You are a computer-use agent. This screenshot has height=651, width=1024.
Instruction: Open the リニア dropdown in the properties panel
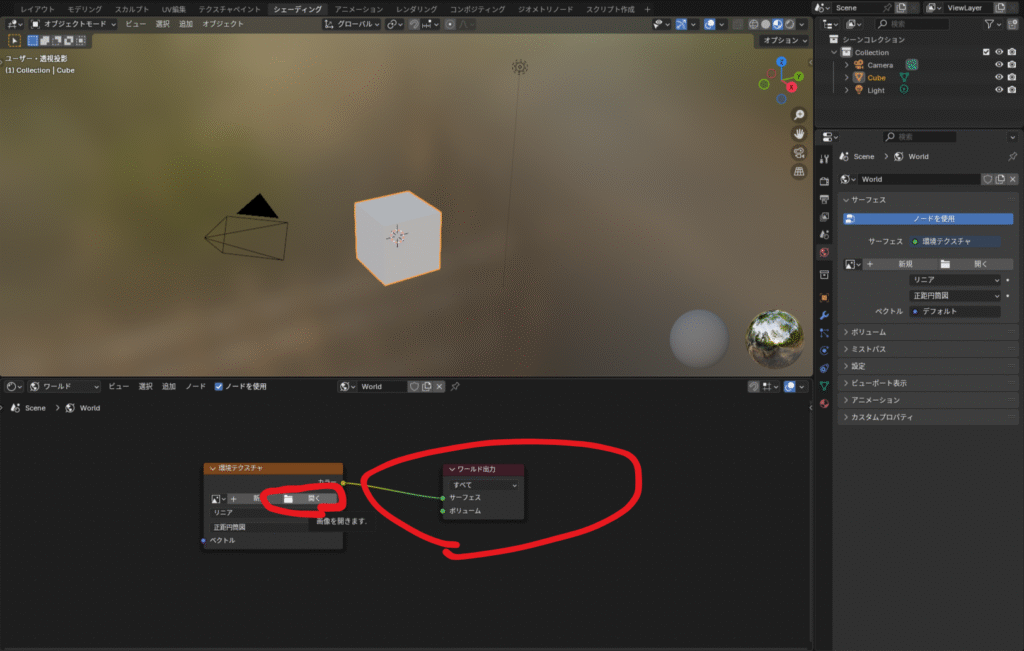click(x=955, y=279)
